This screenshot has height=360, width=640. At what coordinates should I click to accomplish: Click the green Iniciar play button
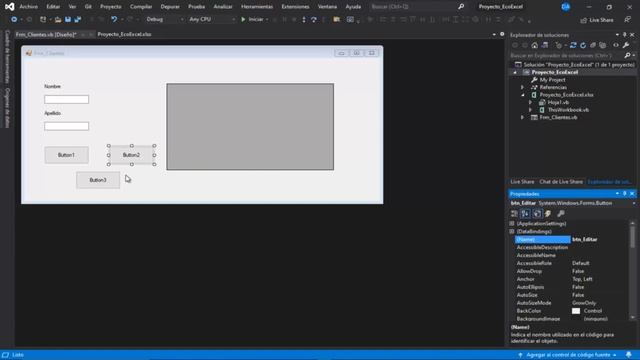(243, 19)
